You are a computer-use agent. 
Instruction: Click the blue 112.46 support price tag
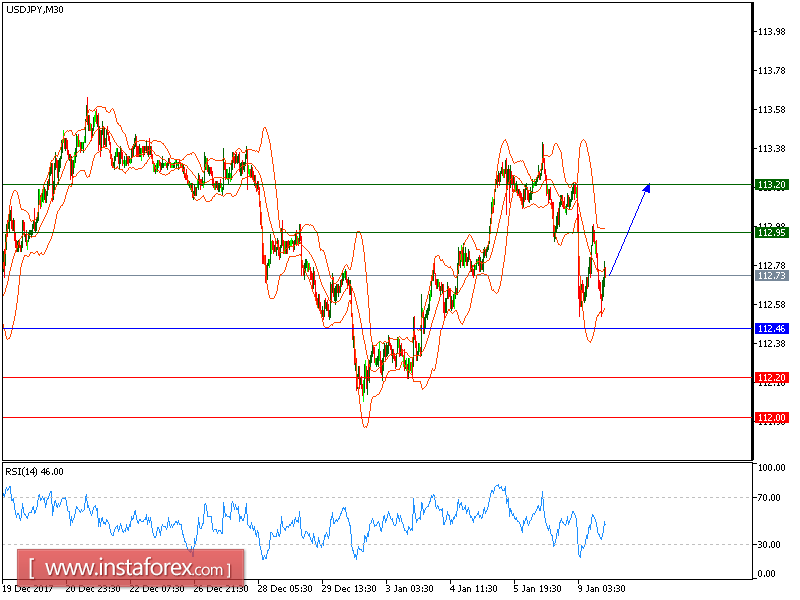770,328
